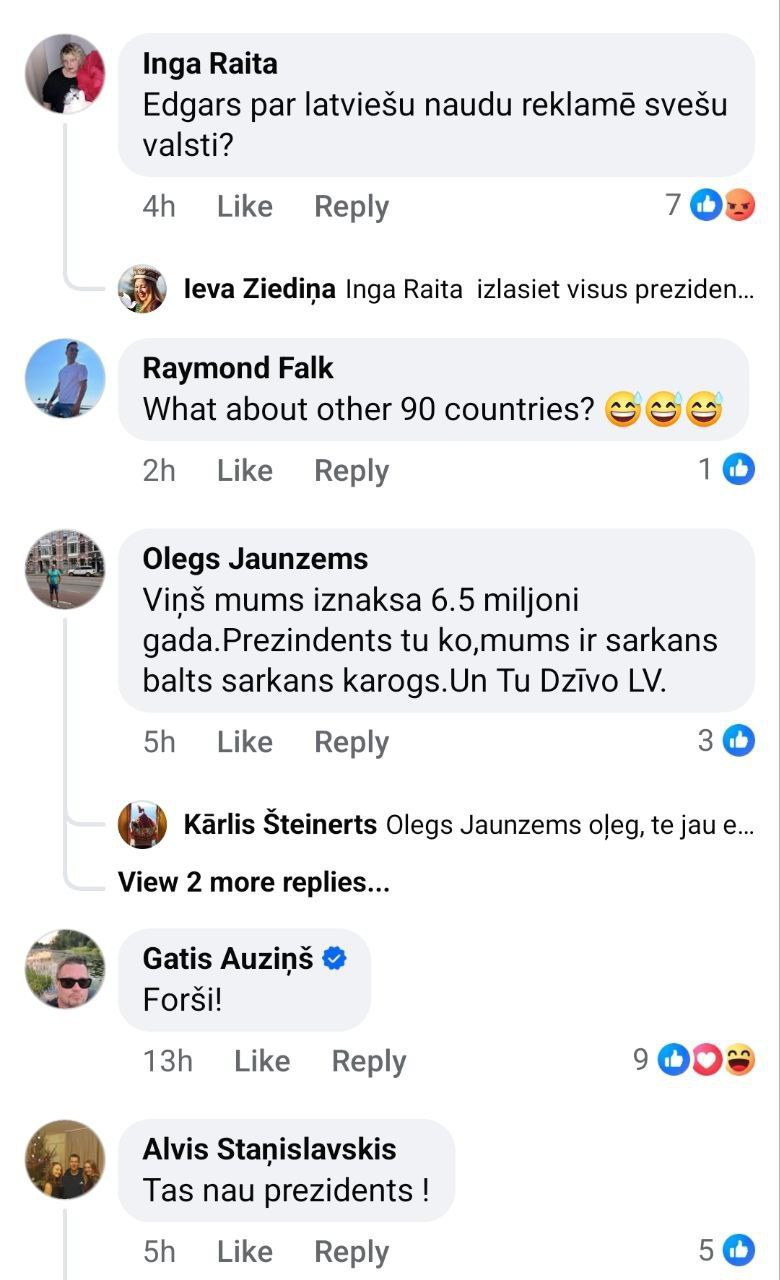Reply to Olegs Jaunzems' comment
The width and height of the screenshot is (780, 1280).
click(351, 742)
